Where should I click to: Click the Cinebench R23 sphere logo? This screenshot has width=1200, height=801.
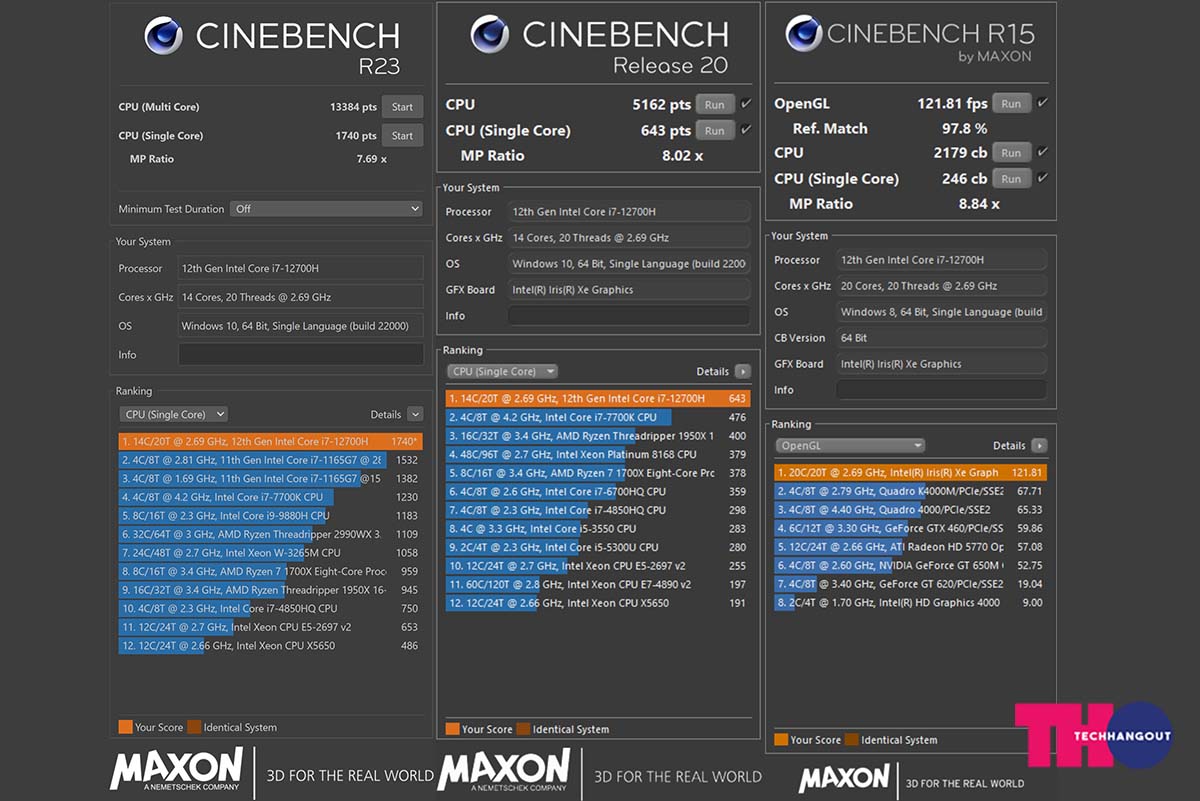[163, 36]
